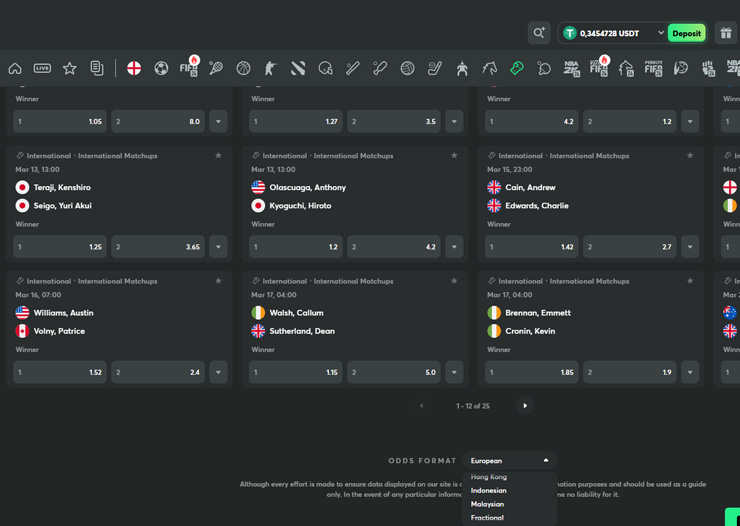Select the soccer ball sport icon
Image resolution: width=740 pixels, height=526 pixels.
tap(161, 69)
